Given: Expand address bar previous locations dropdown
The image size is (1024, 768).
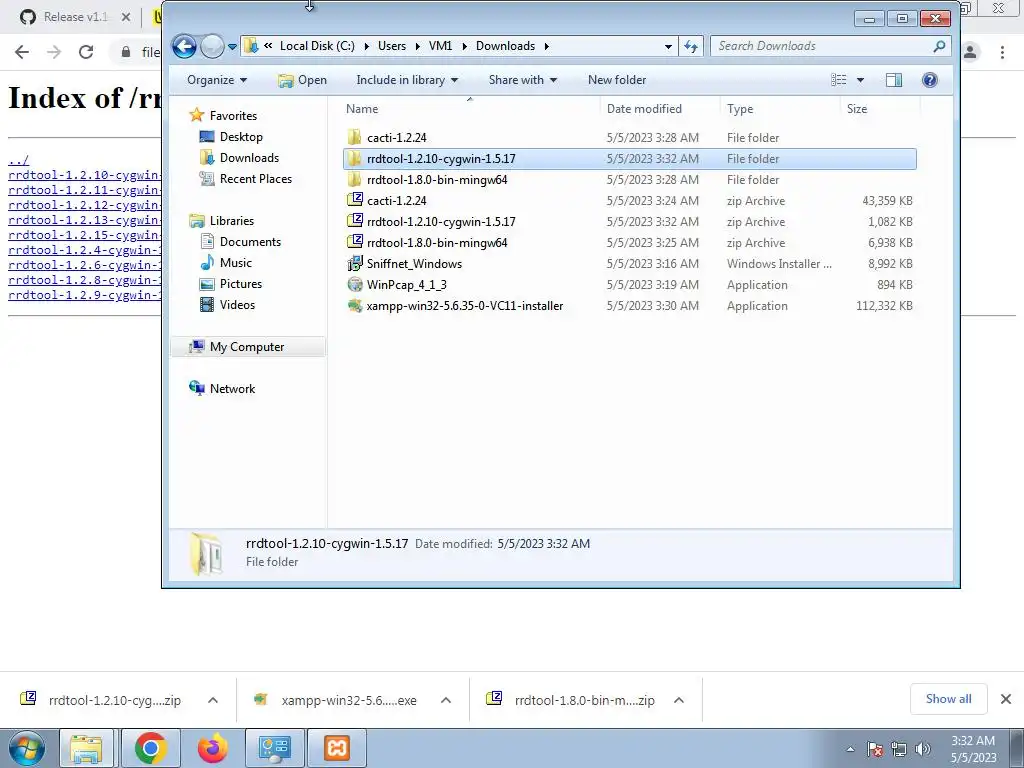Looking at the screenshot, I should coord(668,46).
